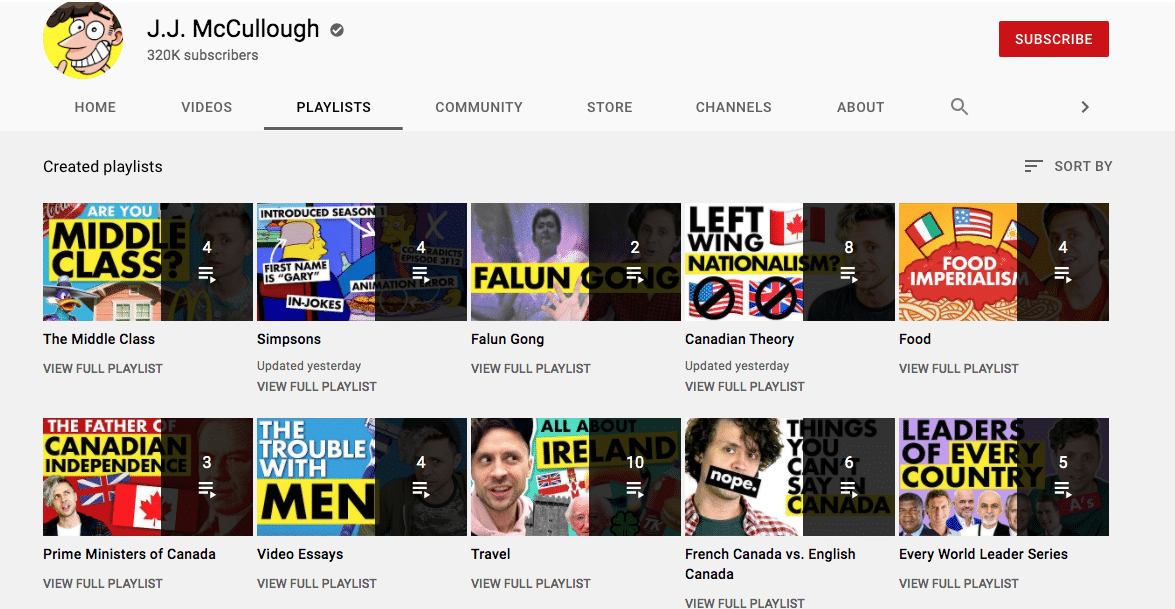Viewport: 1175px width, 609px height.
Task: Open The Trouble With Men thumbnail
Action: point(362,476)
